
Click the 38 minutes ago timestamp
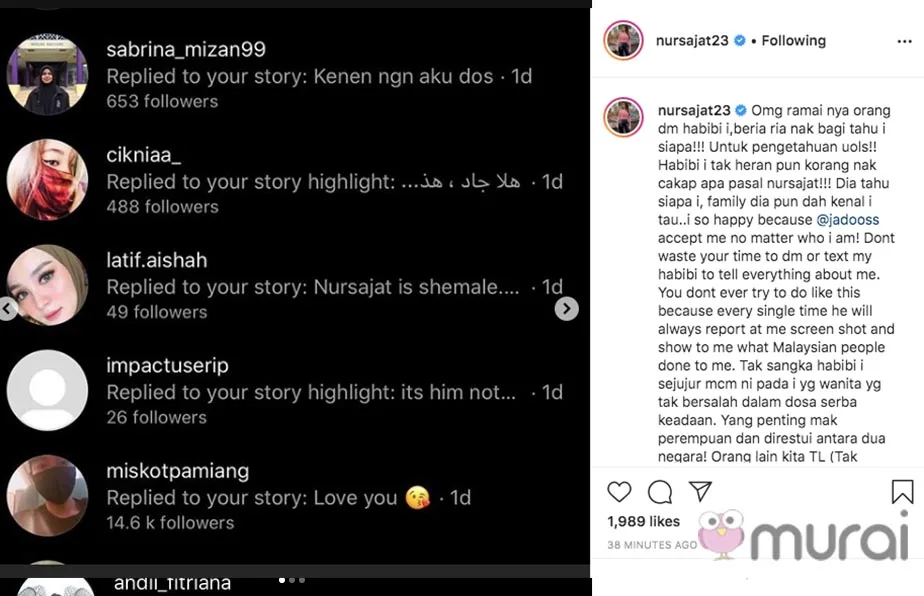pos(652,545)
